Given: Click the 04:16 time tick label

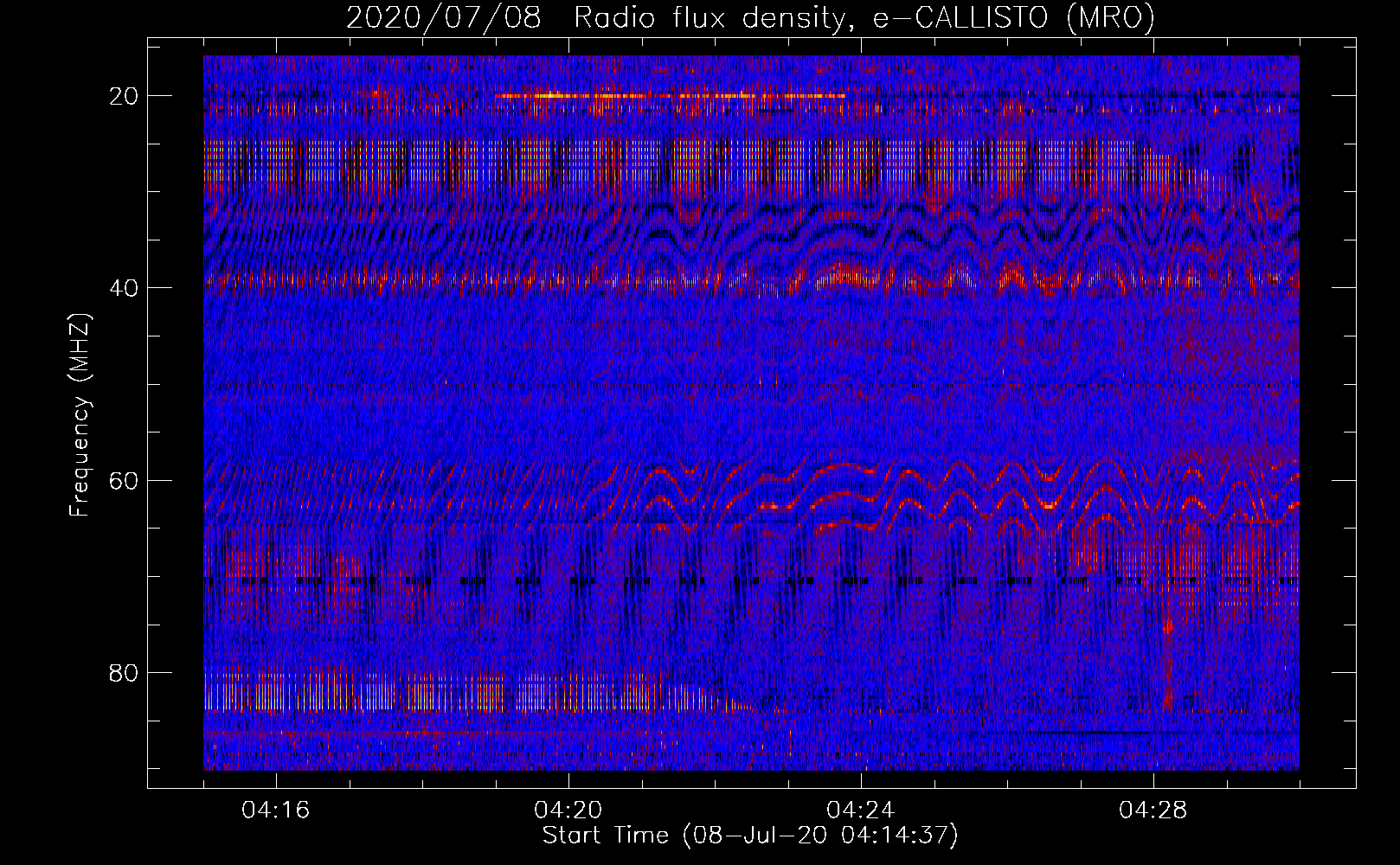Looking at the screenshot, I should (276, 811).
